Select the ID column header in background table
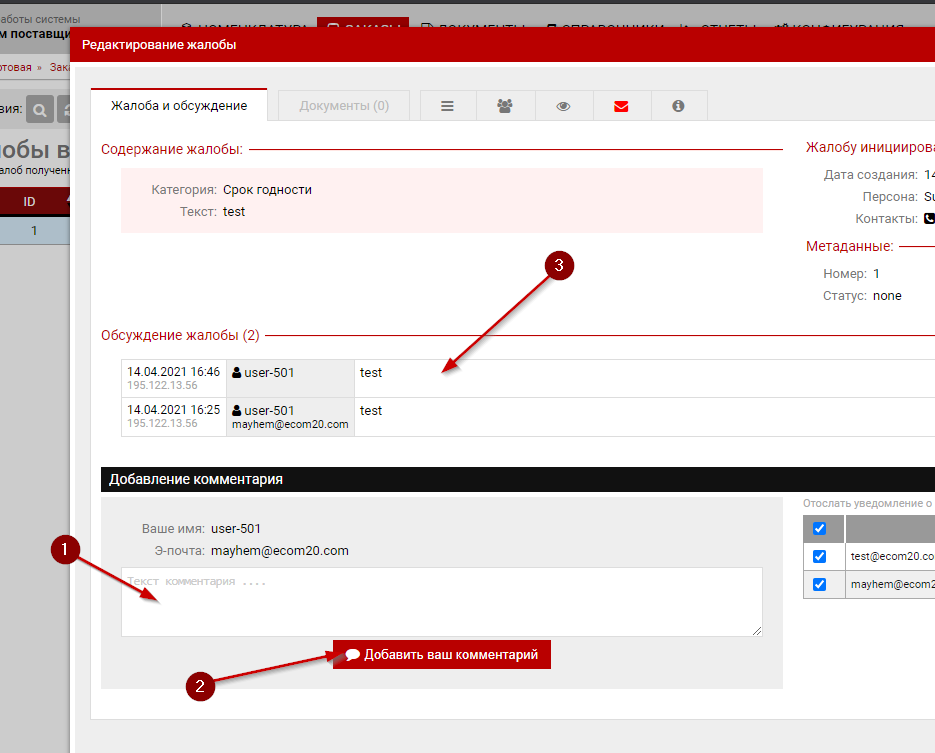The width and height of the screenshot is (935, 753). click(x=30, y=202)
